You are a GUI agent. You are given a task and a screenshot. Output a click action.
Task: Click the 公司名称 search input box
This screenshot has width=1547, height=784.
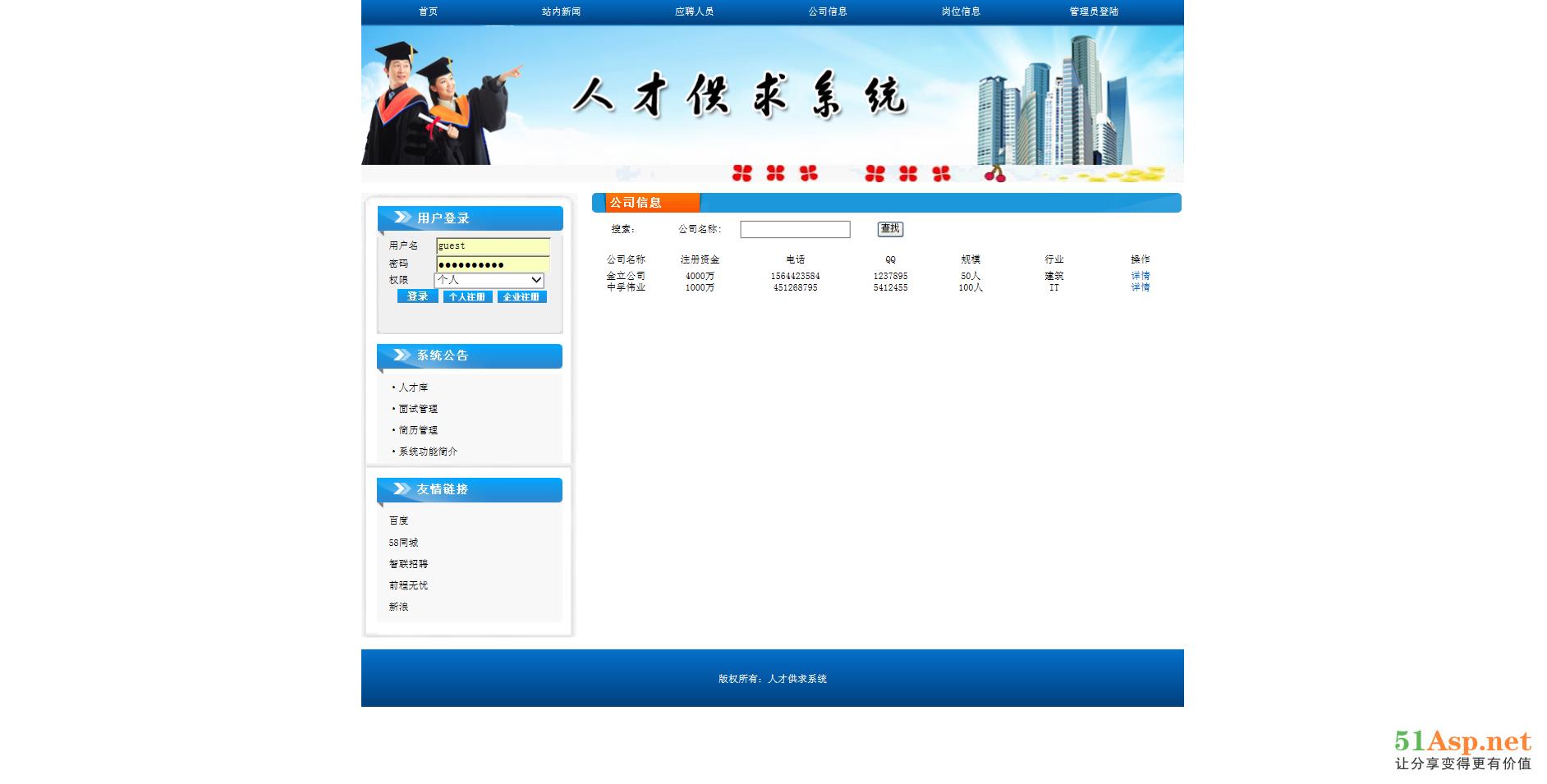(795, 230)
